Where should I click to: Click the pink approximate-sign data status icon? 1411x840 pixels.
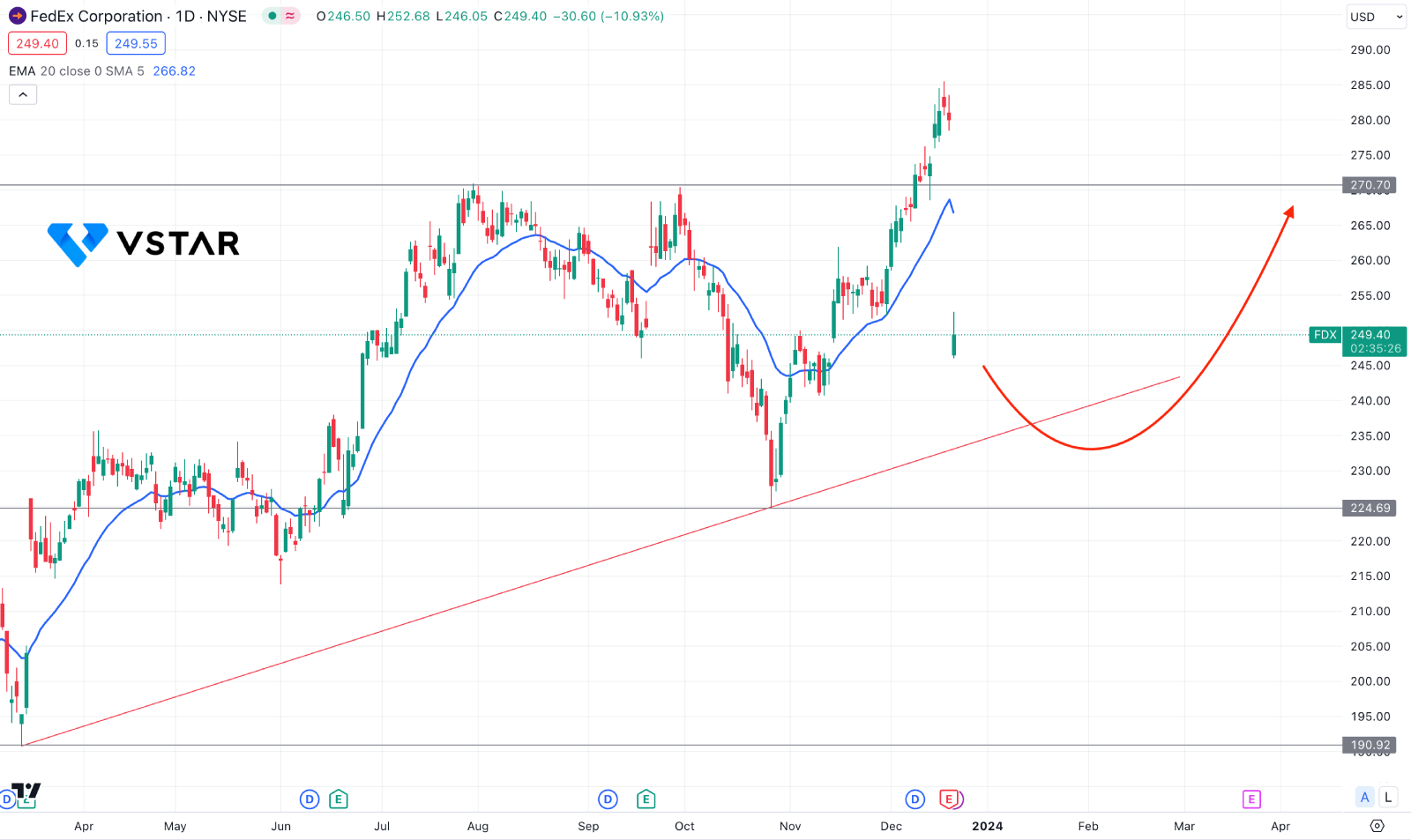coord(290,16)
